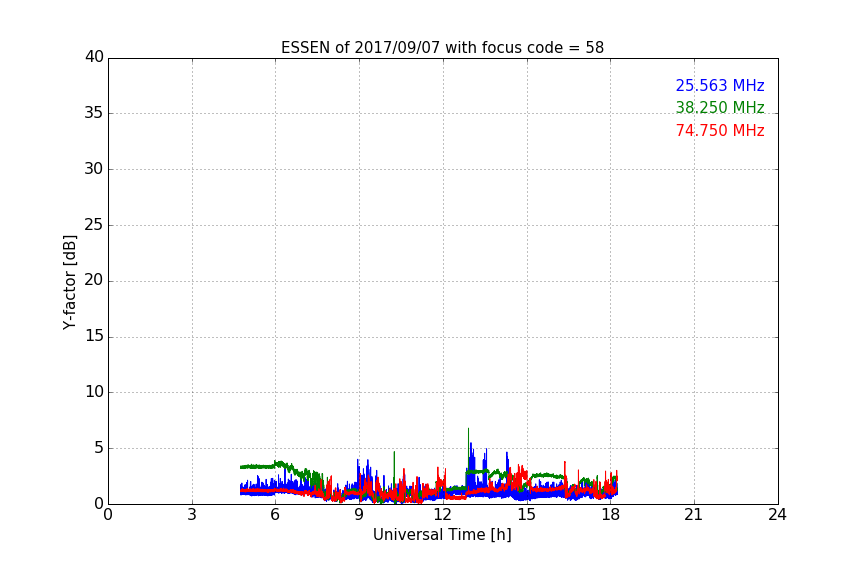Click the 'Universal Time [h]' axis label
Screen dimensions: 864x576
[x=442, y=535]
